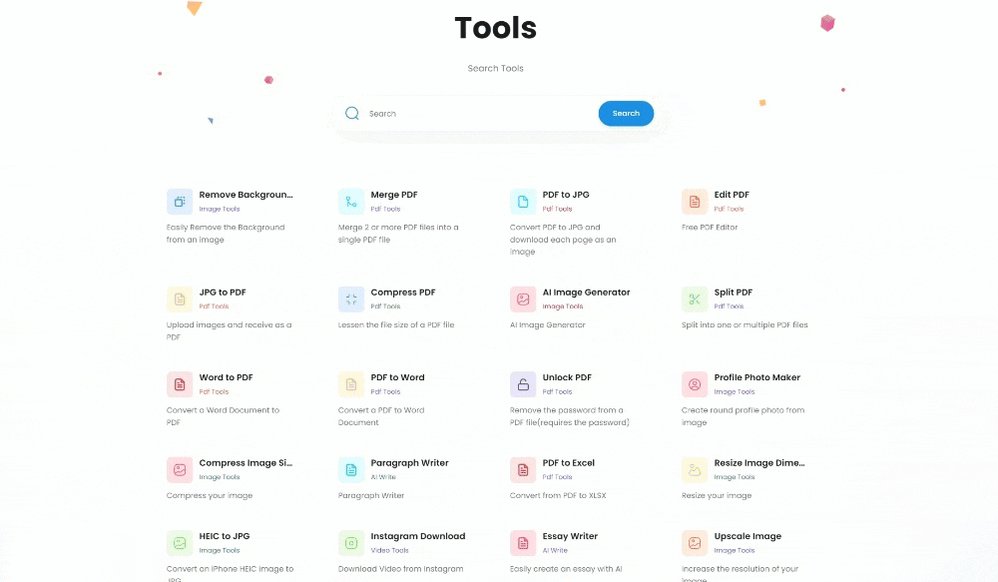Image resolution: width=998 pixels, height=582 pixels.
Task: Click 'Merge 2 or more PDF files' description
Action: point(398,233)
